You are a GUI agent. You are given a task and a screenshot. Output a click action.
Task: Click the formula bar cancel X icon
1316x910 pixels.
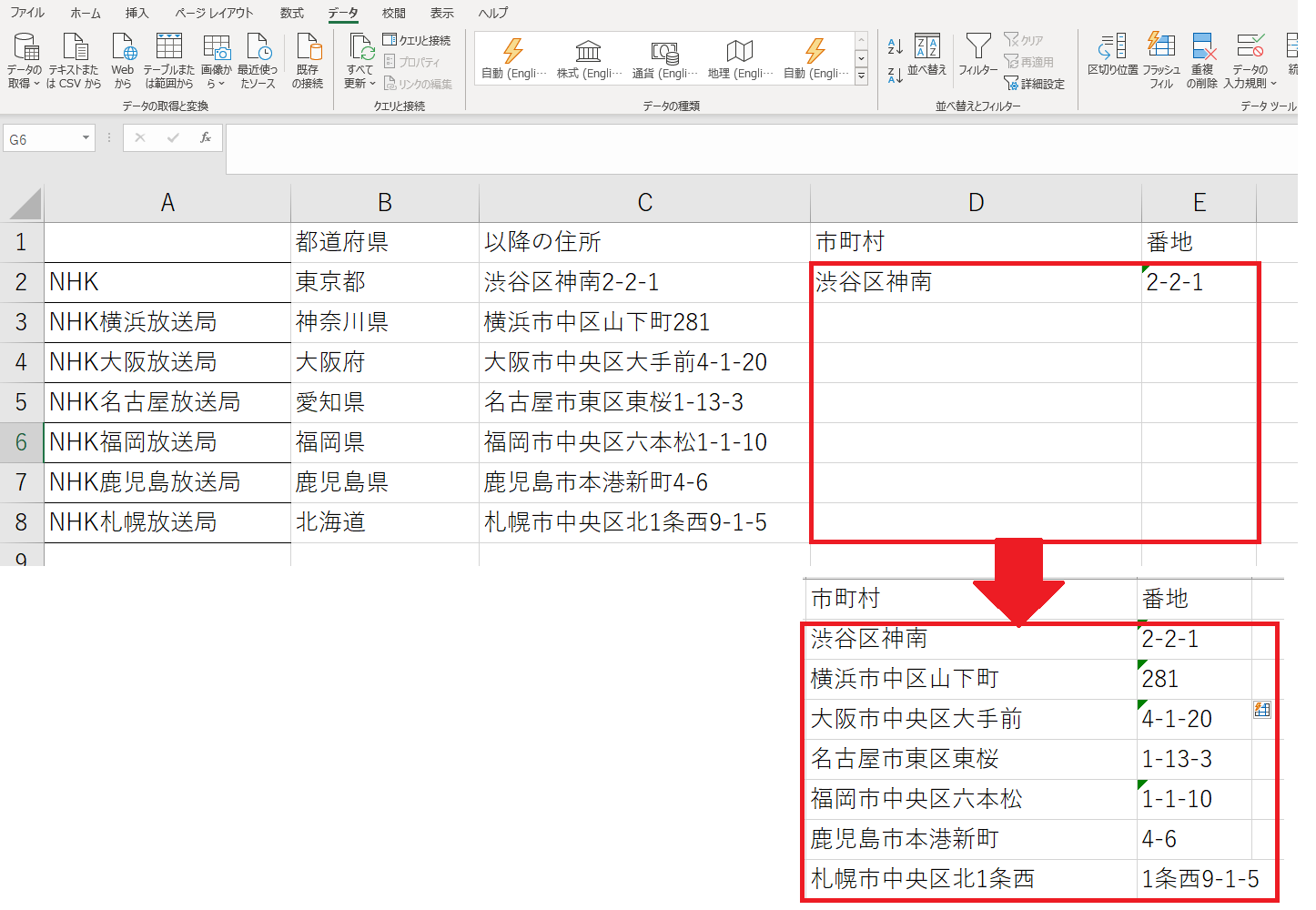click(140, 137)
